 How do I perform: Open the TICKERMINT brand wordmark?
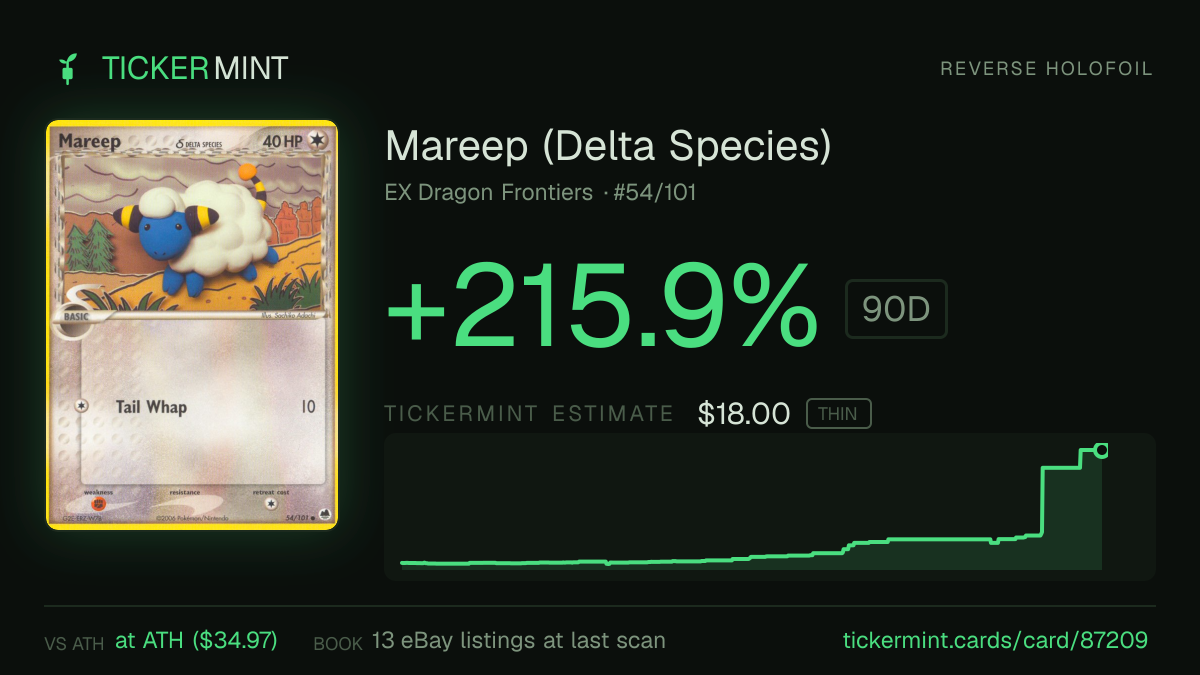(195, 68)
